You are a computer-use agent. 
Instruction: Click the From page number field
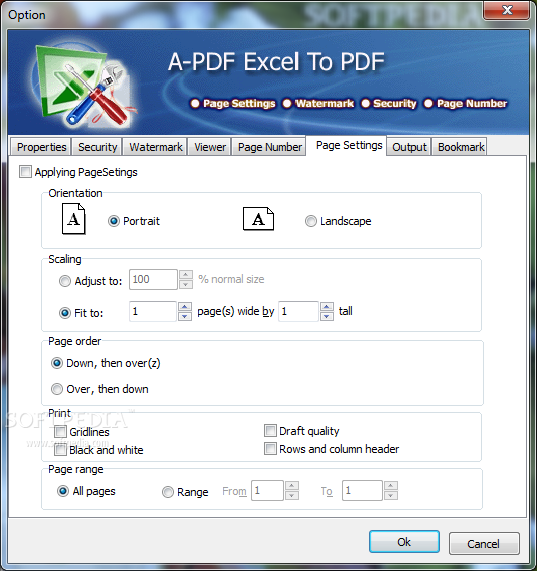tap(268, 491)
